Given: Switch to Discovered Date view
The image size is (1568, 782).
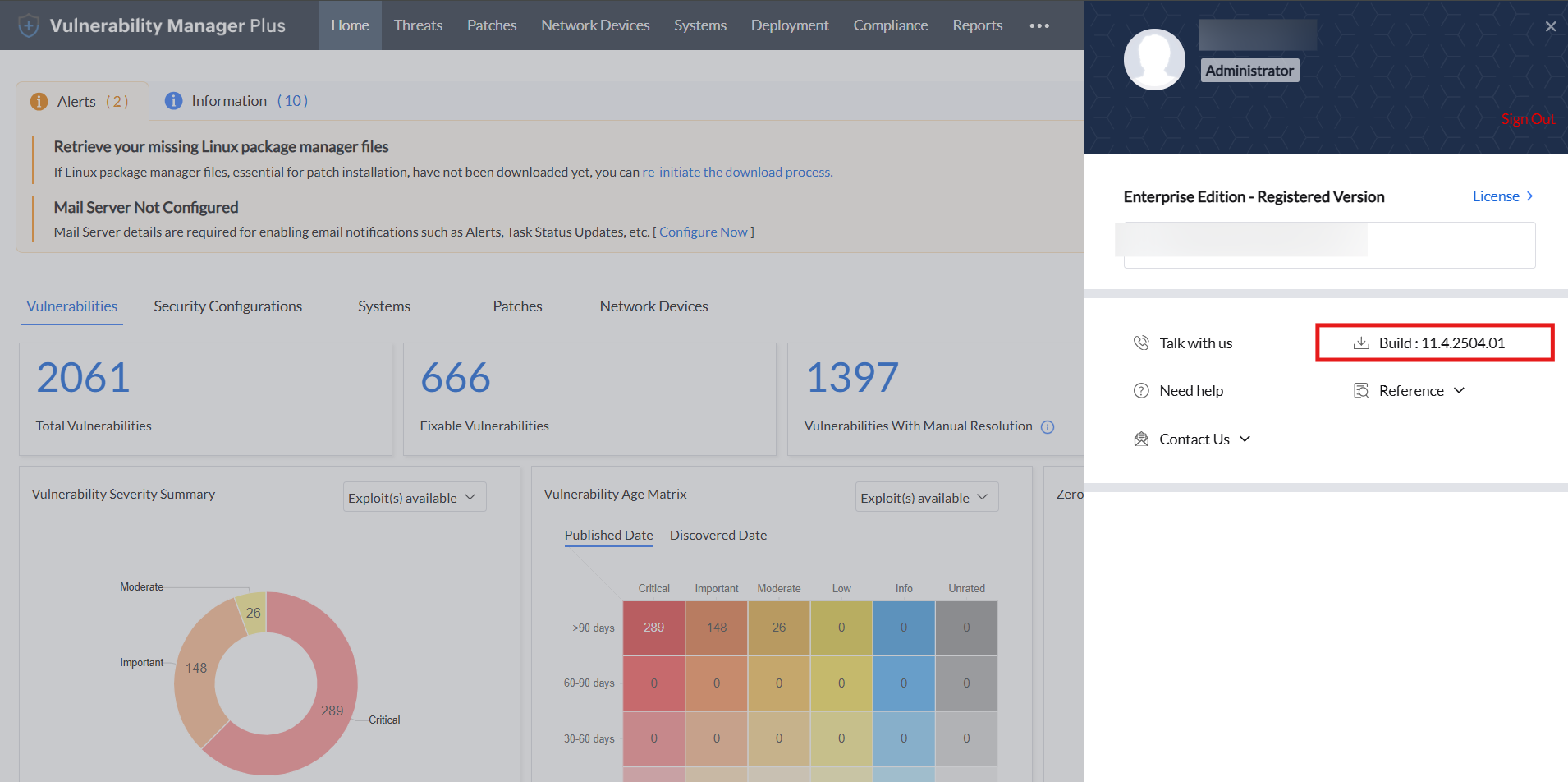Looking at the screenshot, I should click(x=718, y=536).
